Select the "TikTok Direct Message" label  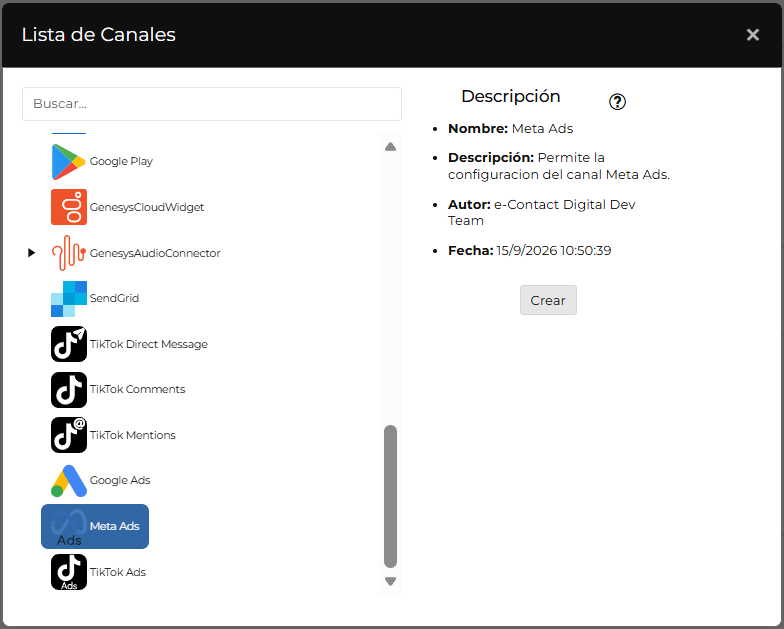coord(148,344)
